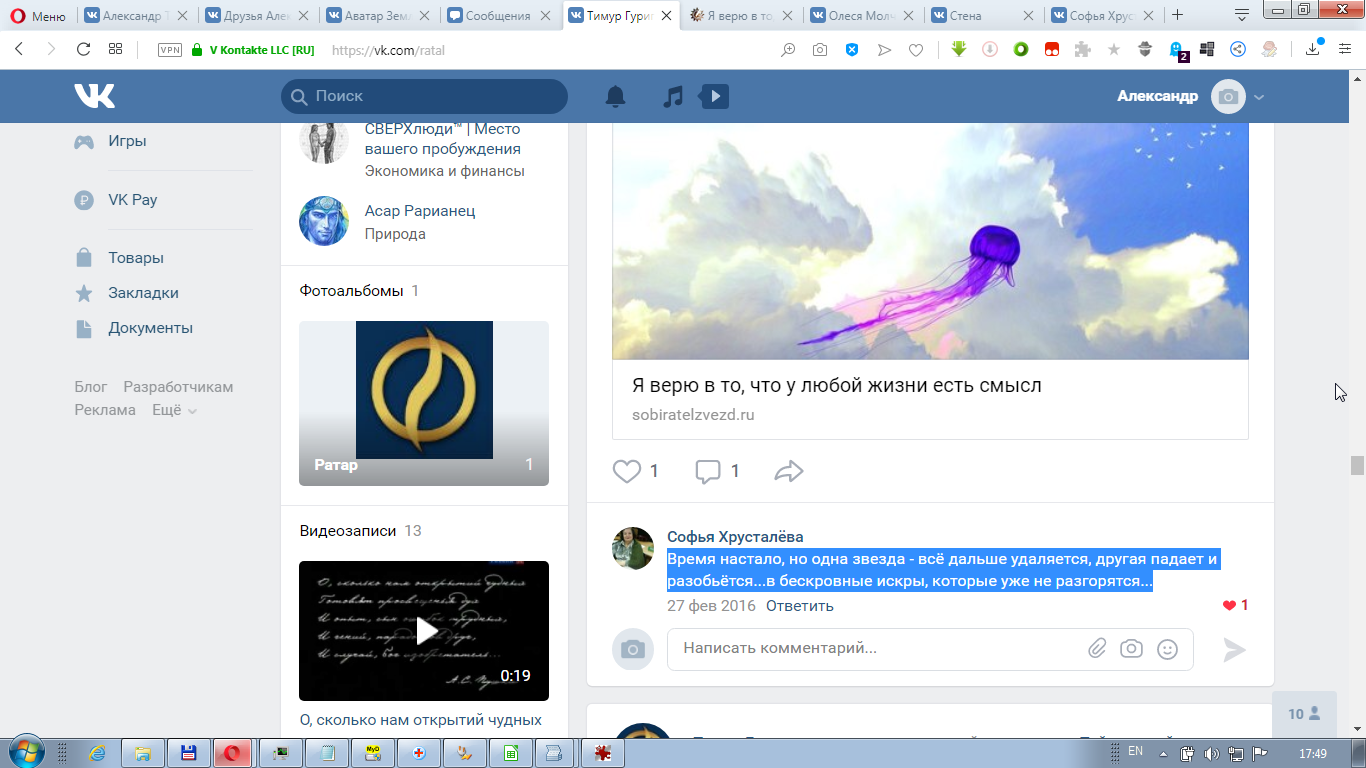Click the VK logo in header
This screenshot has width=1366, height=768.
point(94,96)
